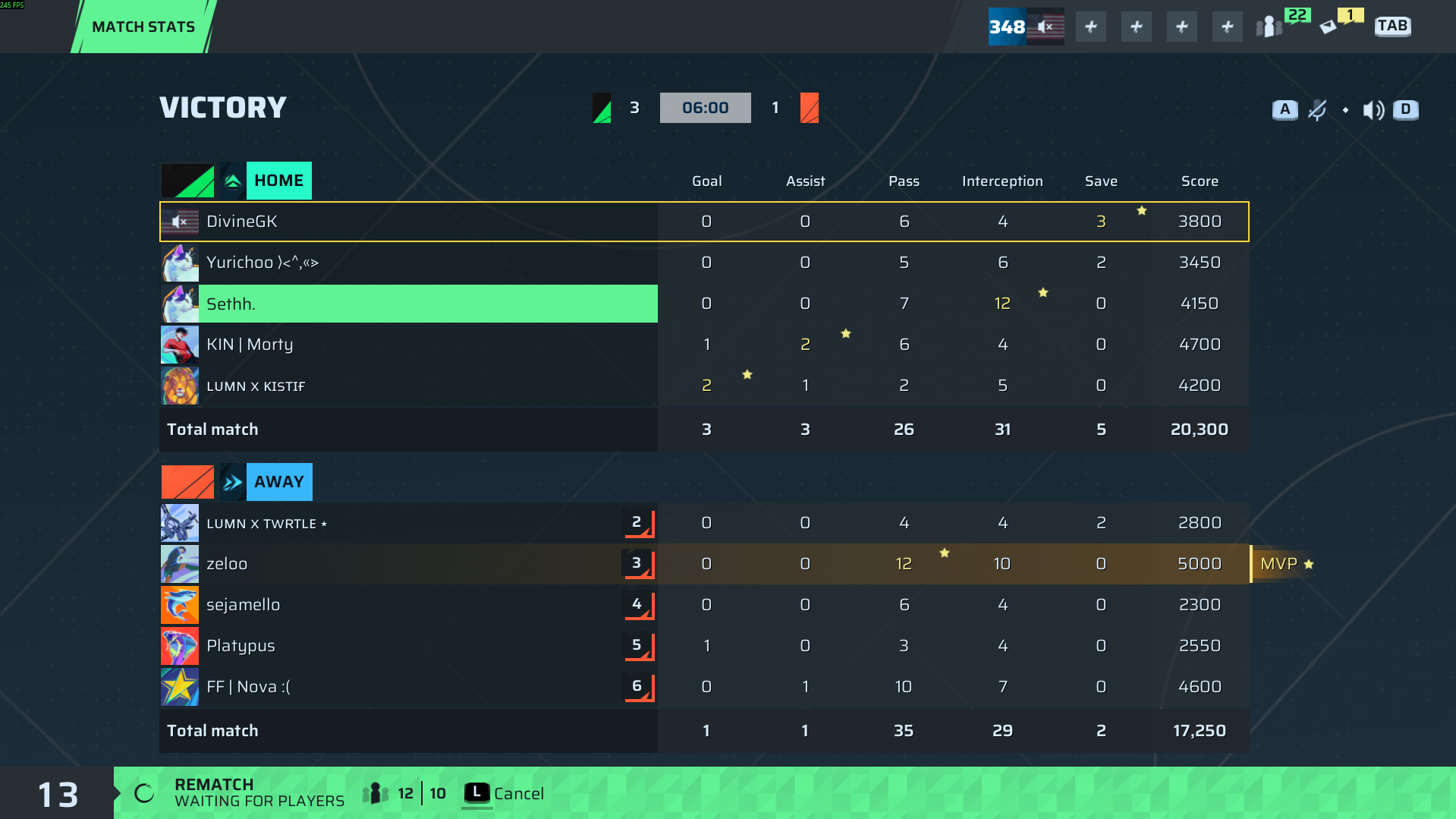Click the D key audio prompt
This screenshot has width=1456, height=819.
pos(1406,109)
